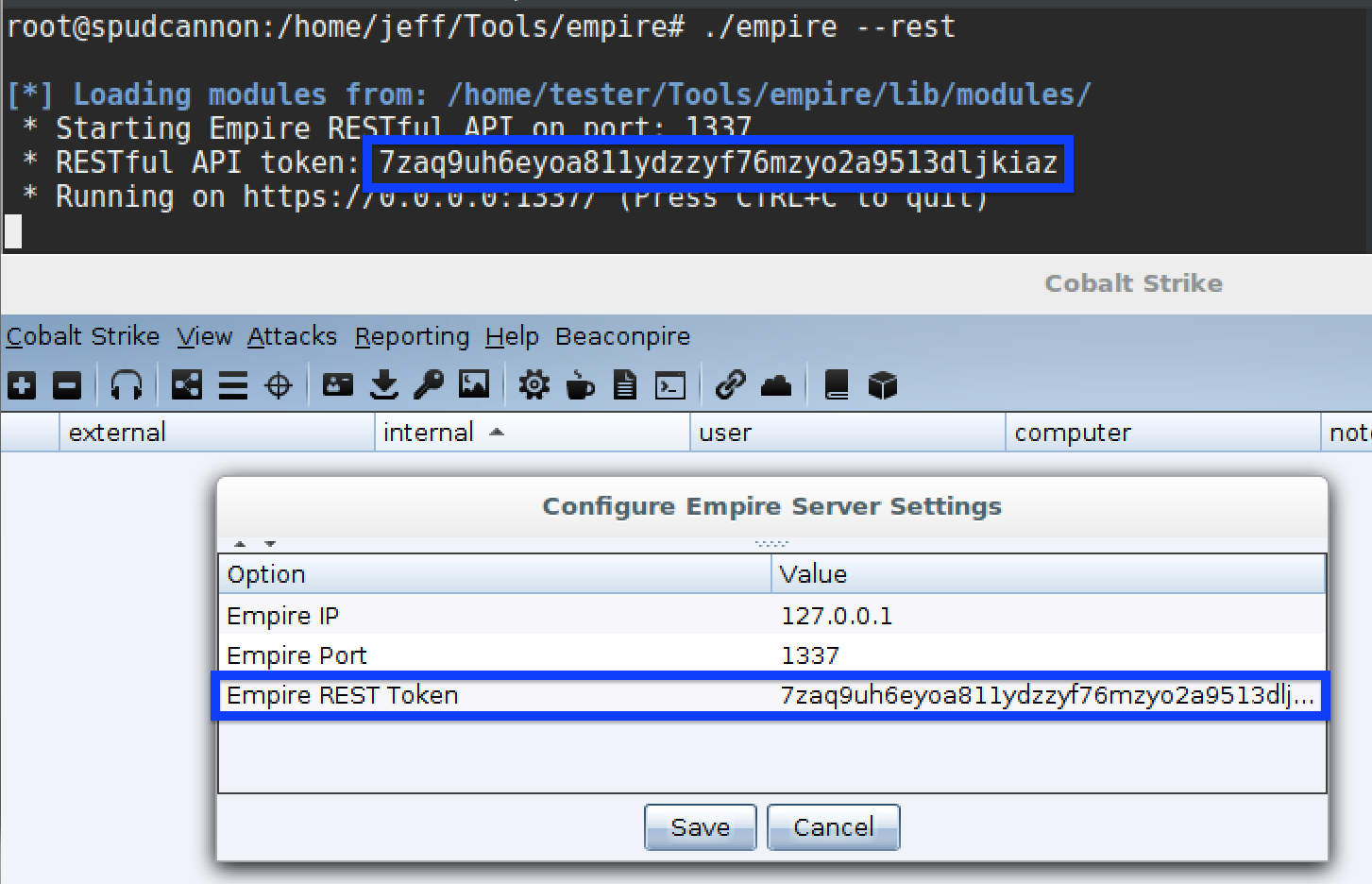Edit the Empire IP value 127.0.0.1

tap(1049, 616)
